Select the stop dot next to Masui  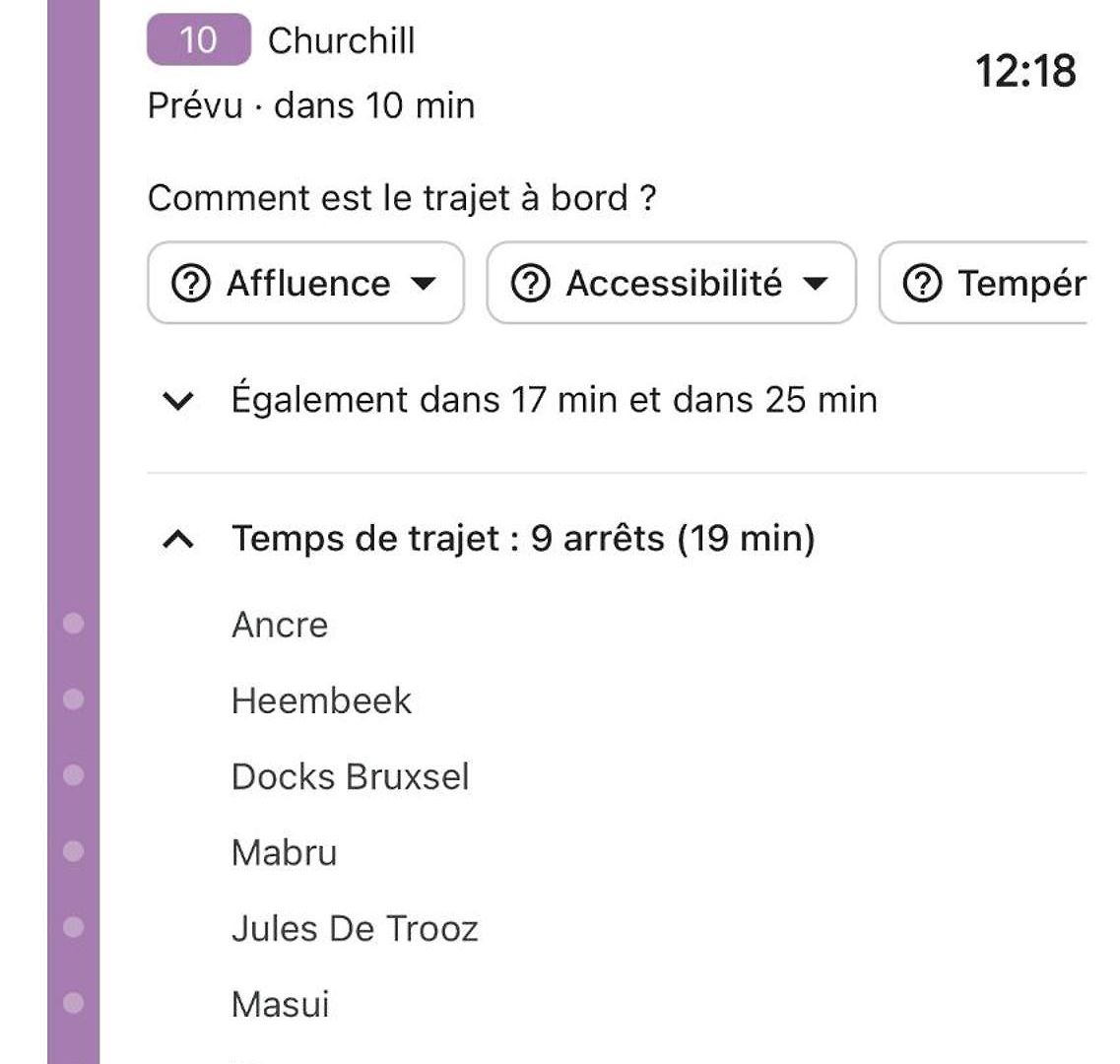[74, 1003]
